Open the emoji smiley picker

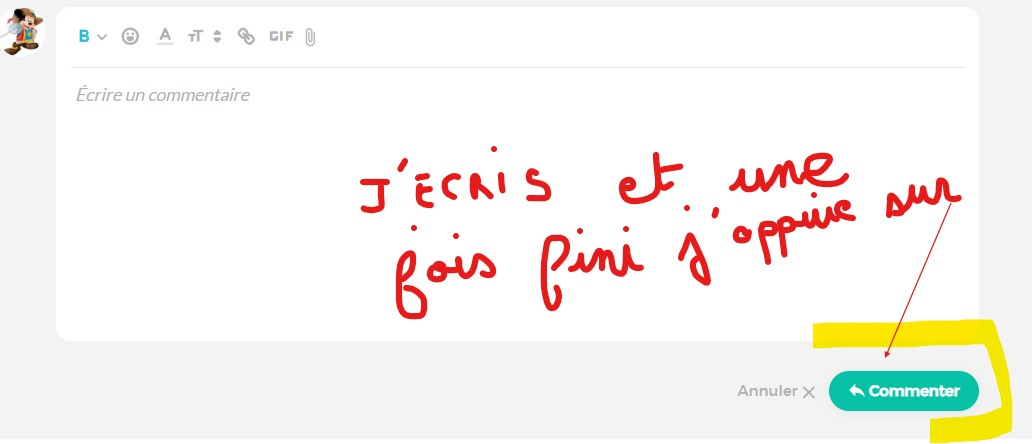tap(130, 36)
